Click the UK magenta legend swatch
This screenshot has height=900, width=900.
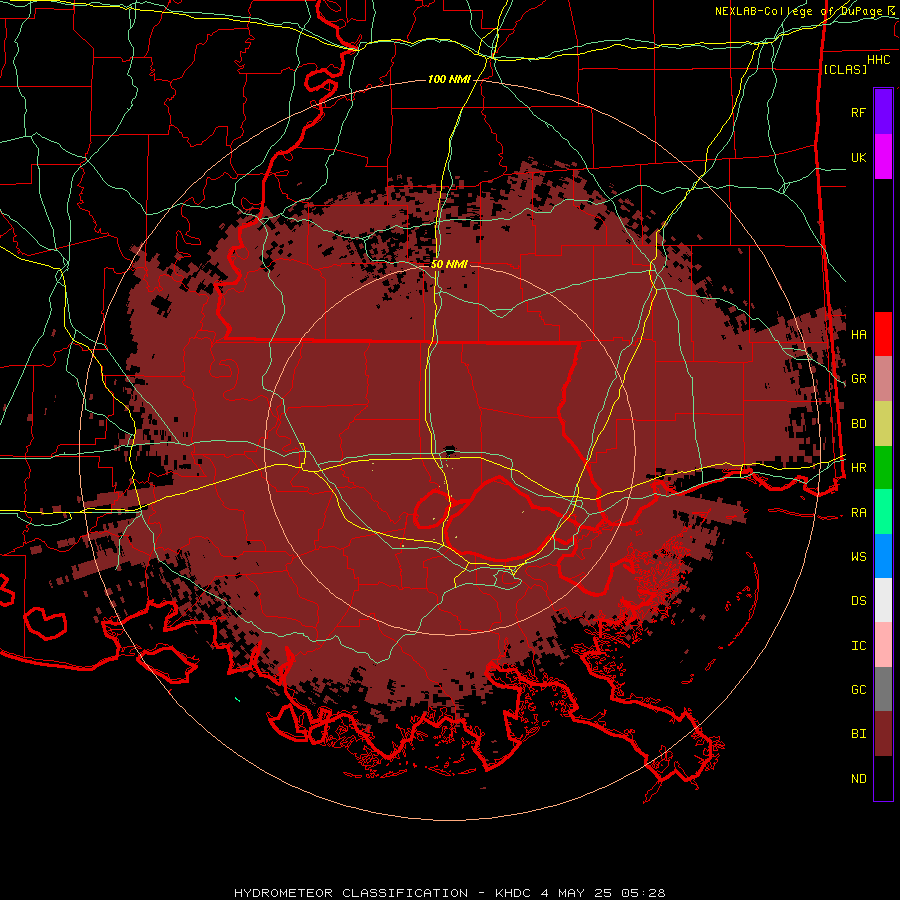tap(883, 157)
